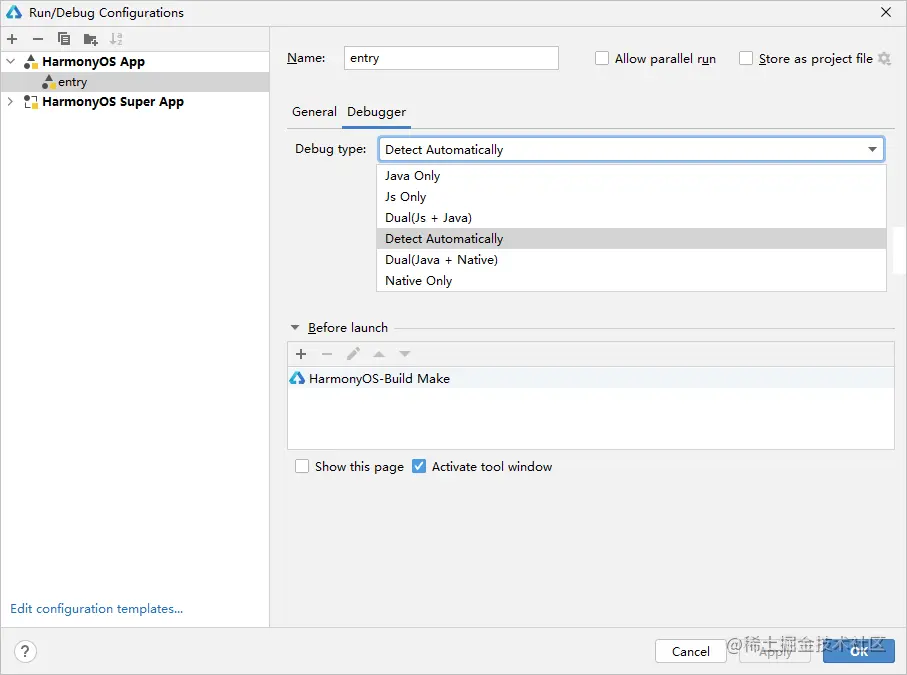Click the Apply button

coord(775,651)
